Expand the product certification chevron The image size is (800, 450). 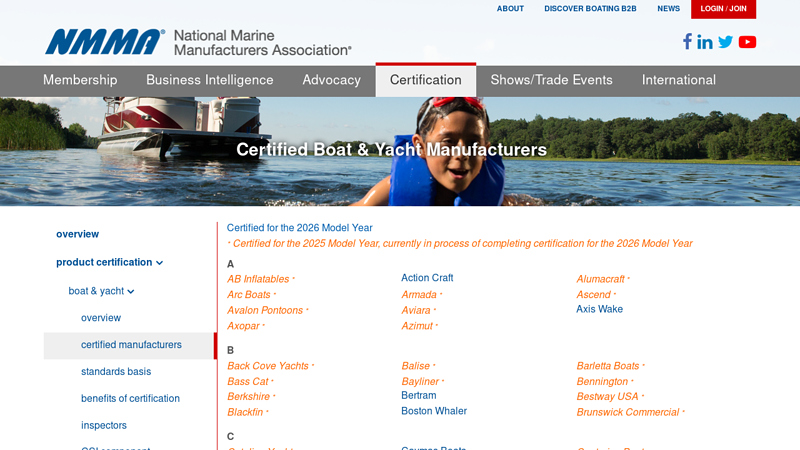coord(160,263)
